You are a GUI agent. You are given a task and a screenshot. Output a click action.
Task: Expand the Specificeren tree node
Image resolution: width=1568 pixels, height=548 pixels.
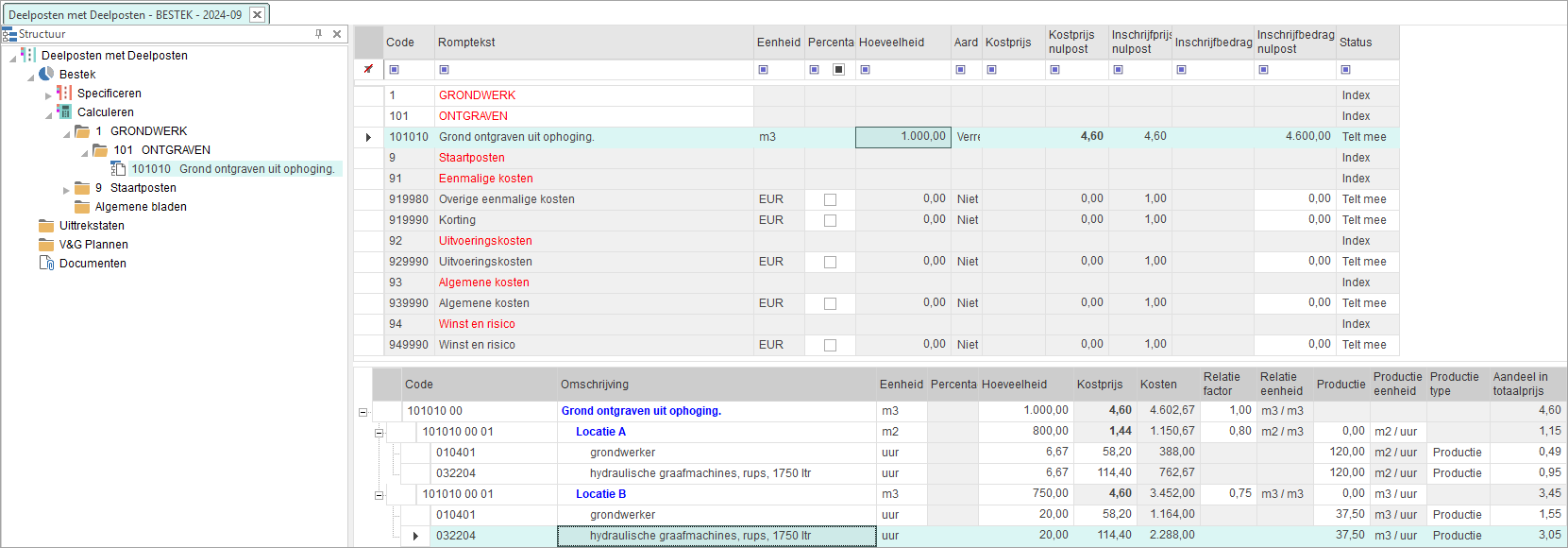(x=49, y=94)
